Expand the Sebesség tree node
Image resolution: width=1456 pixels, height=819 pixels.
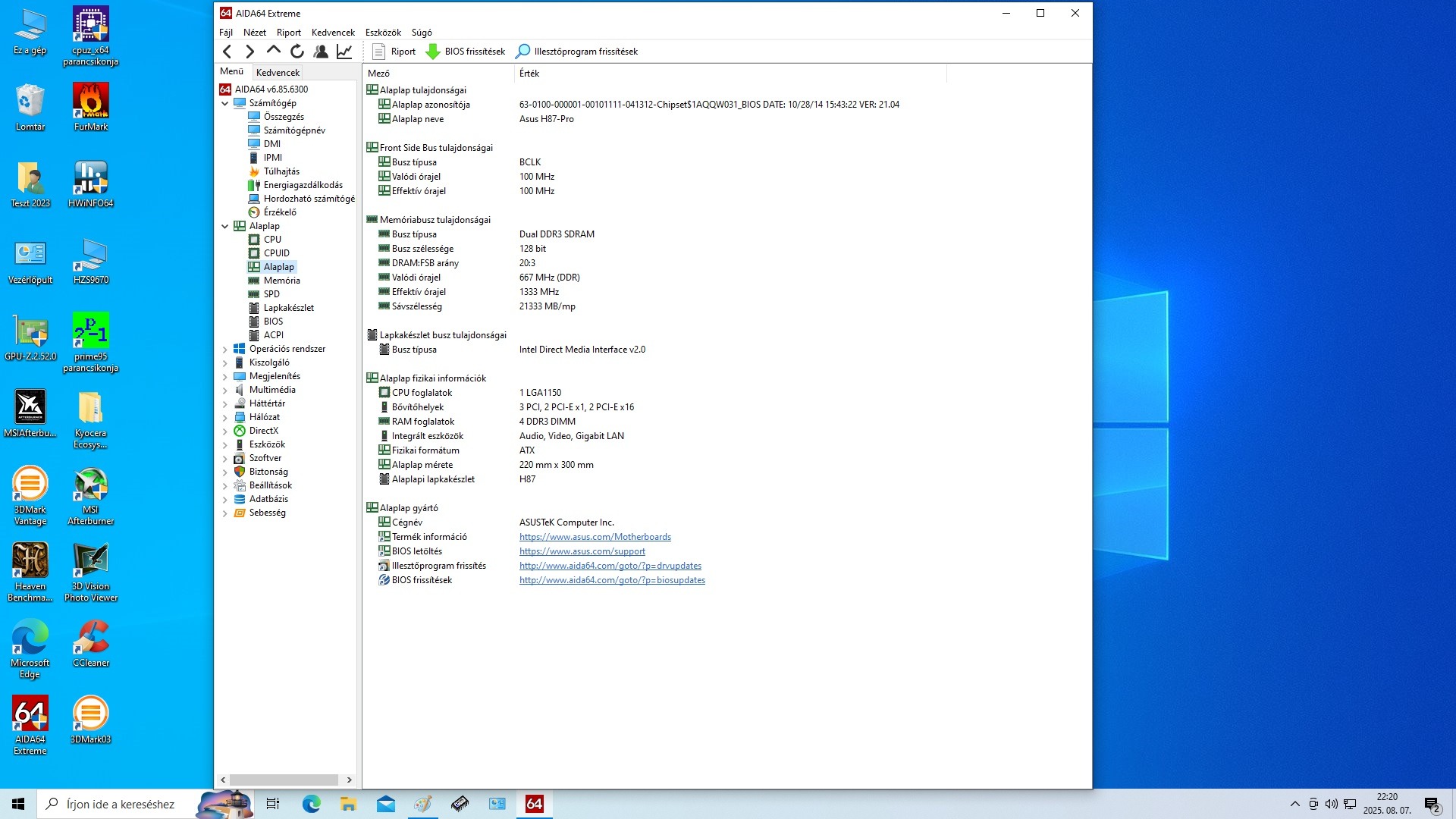click(x=225, y=513)
